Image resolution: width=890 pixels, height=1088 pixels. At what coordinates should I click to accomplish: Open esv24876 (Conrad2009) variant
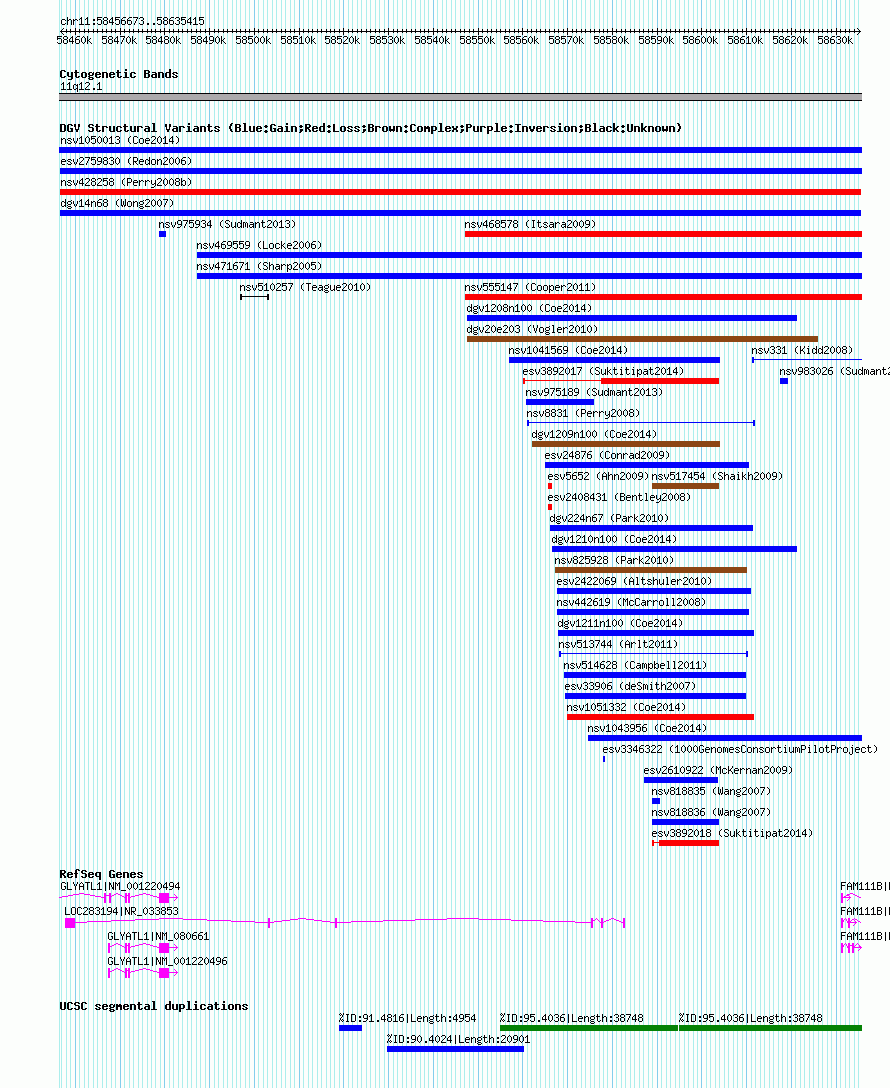[647, 465]
